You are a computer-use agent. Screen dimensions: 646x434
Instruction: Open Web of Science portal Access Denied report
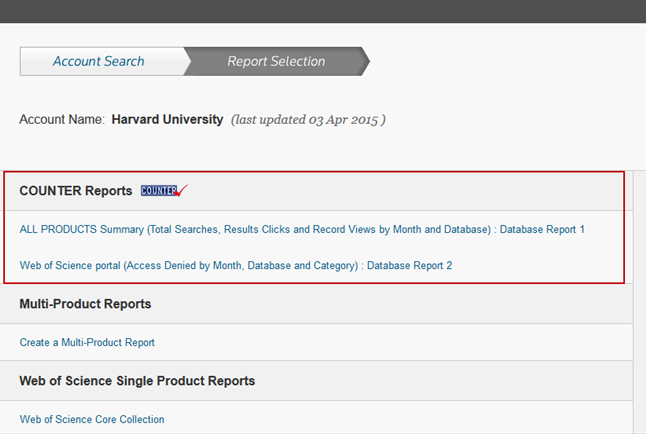click(x=190, y=265)
